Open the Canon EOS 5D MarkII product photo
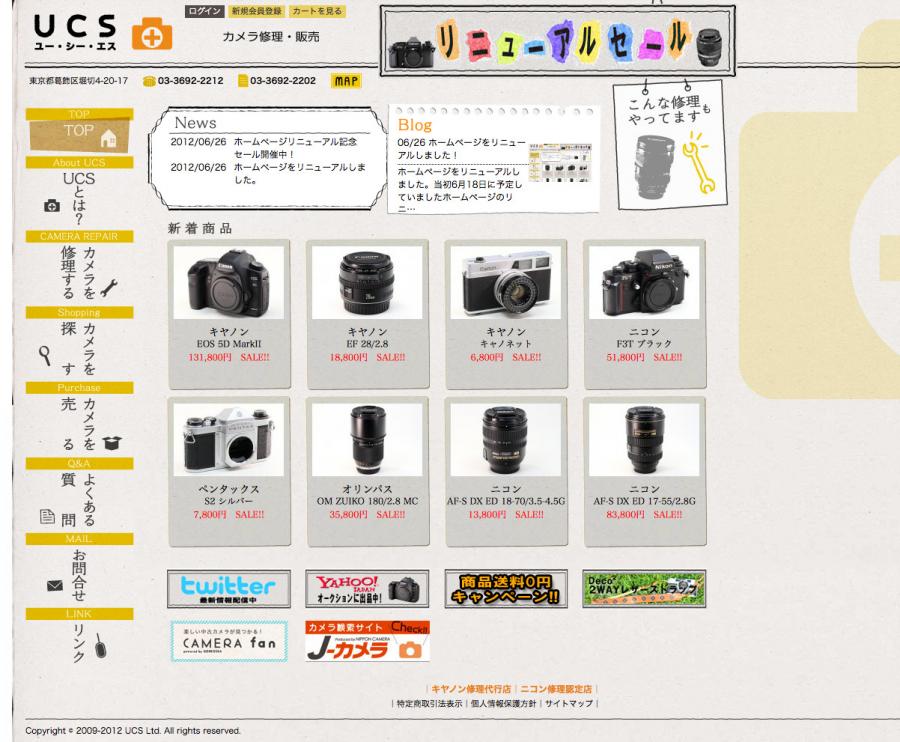The height and width of the screenshot is (742, 900). click(228, 282)
